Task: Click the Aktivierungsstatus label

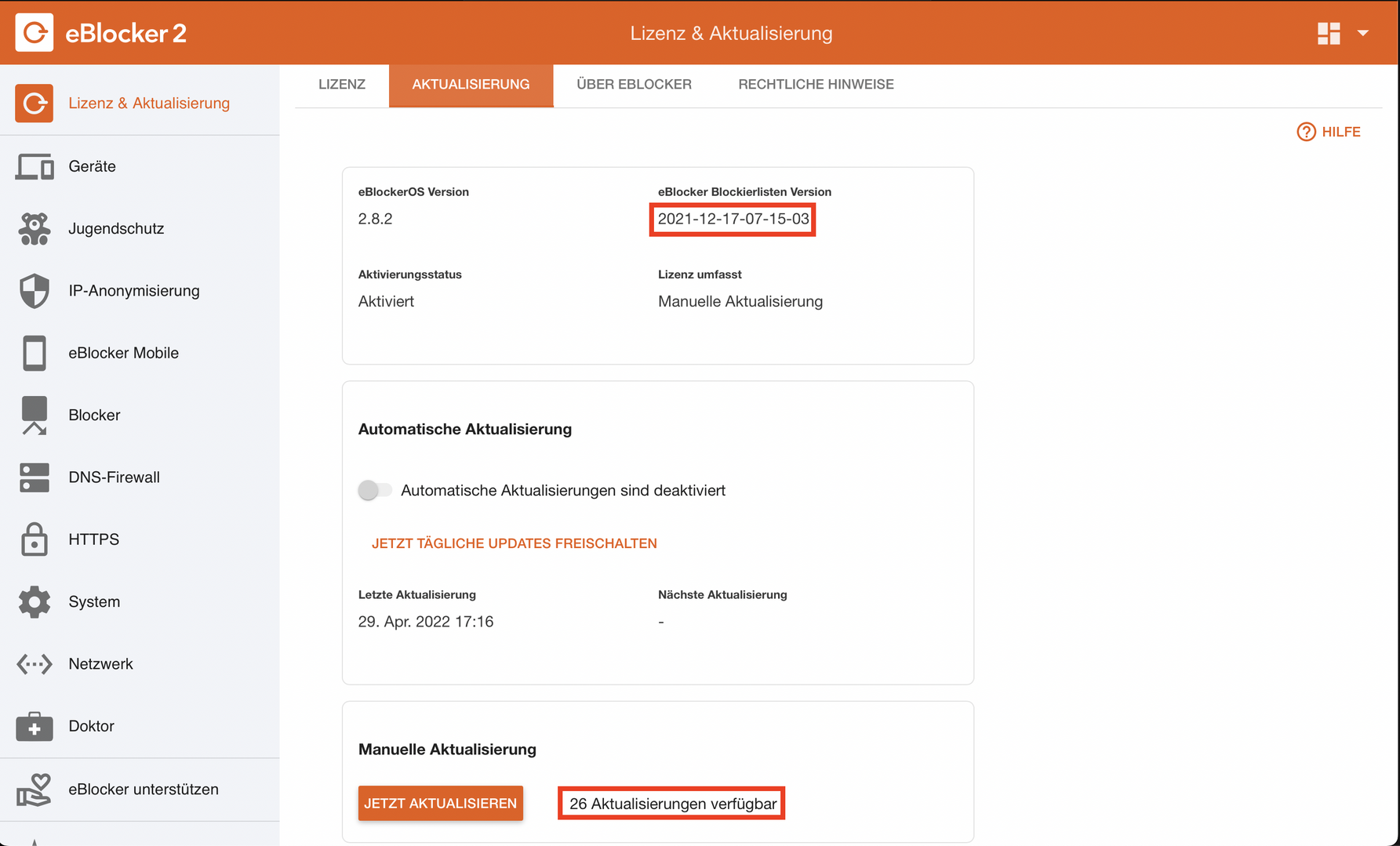Action: point(410,274)
